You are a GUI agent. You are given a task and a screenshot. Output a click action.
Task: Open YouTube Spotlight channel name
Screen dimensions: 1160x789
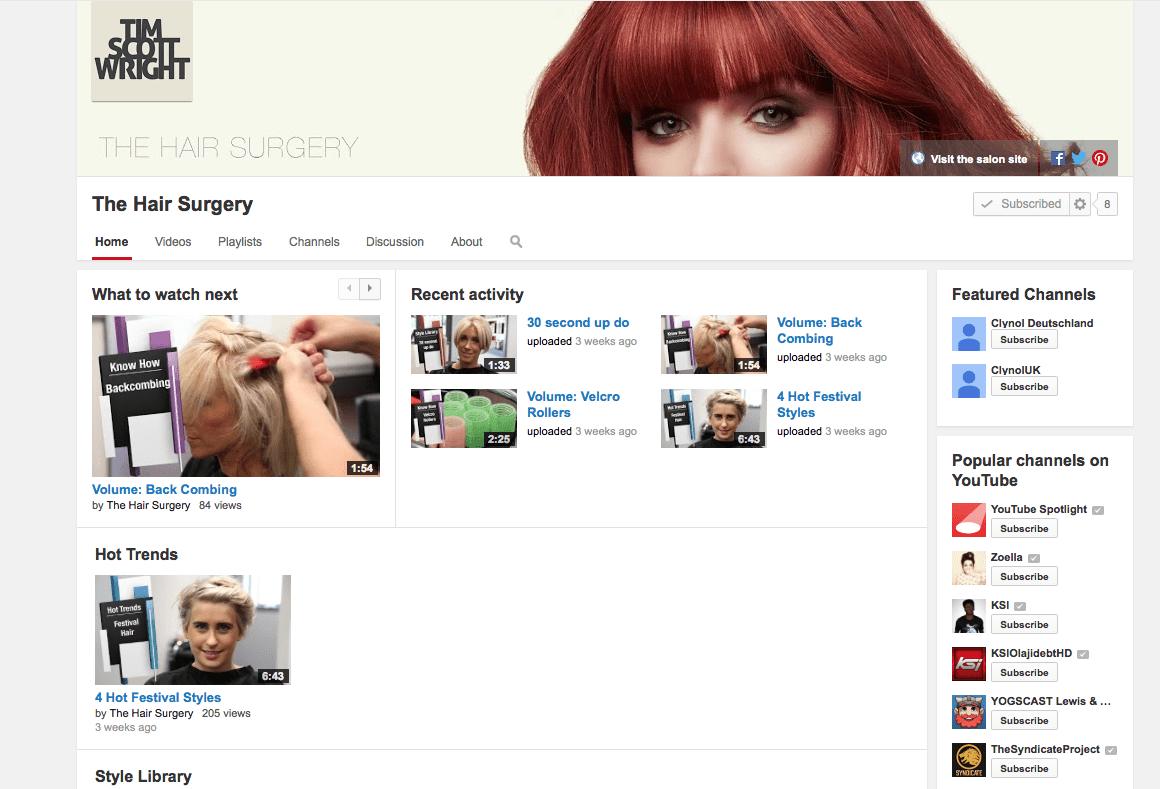click(1039, 509)
